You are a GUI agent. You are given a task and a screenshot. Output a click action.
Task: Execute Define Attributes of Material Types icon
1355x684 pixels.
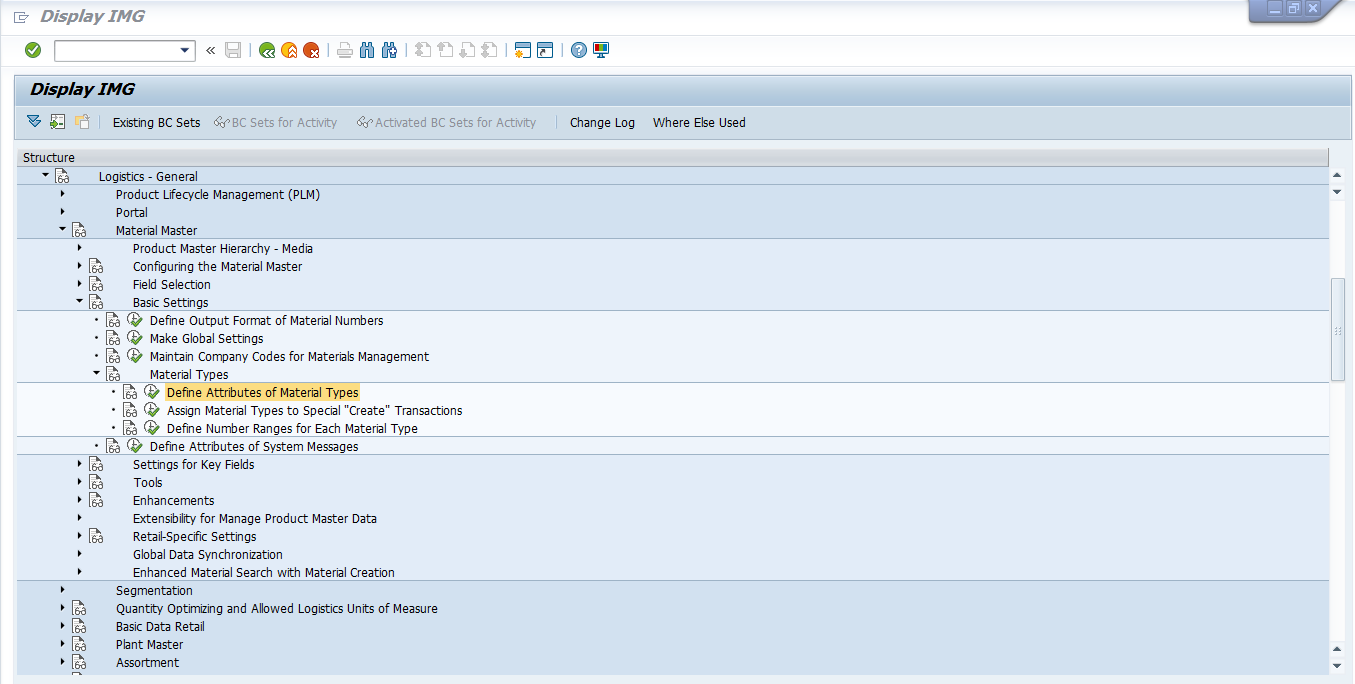tap(152, 392)
